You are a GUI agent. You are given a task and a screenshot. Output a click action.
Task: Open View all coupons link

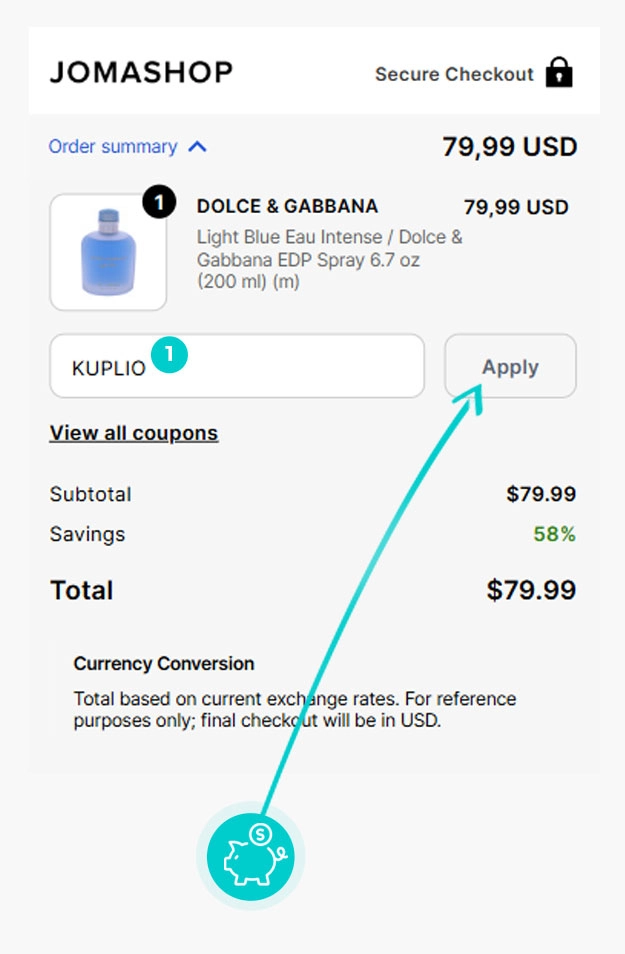click(134, 433)
